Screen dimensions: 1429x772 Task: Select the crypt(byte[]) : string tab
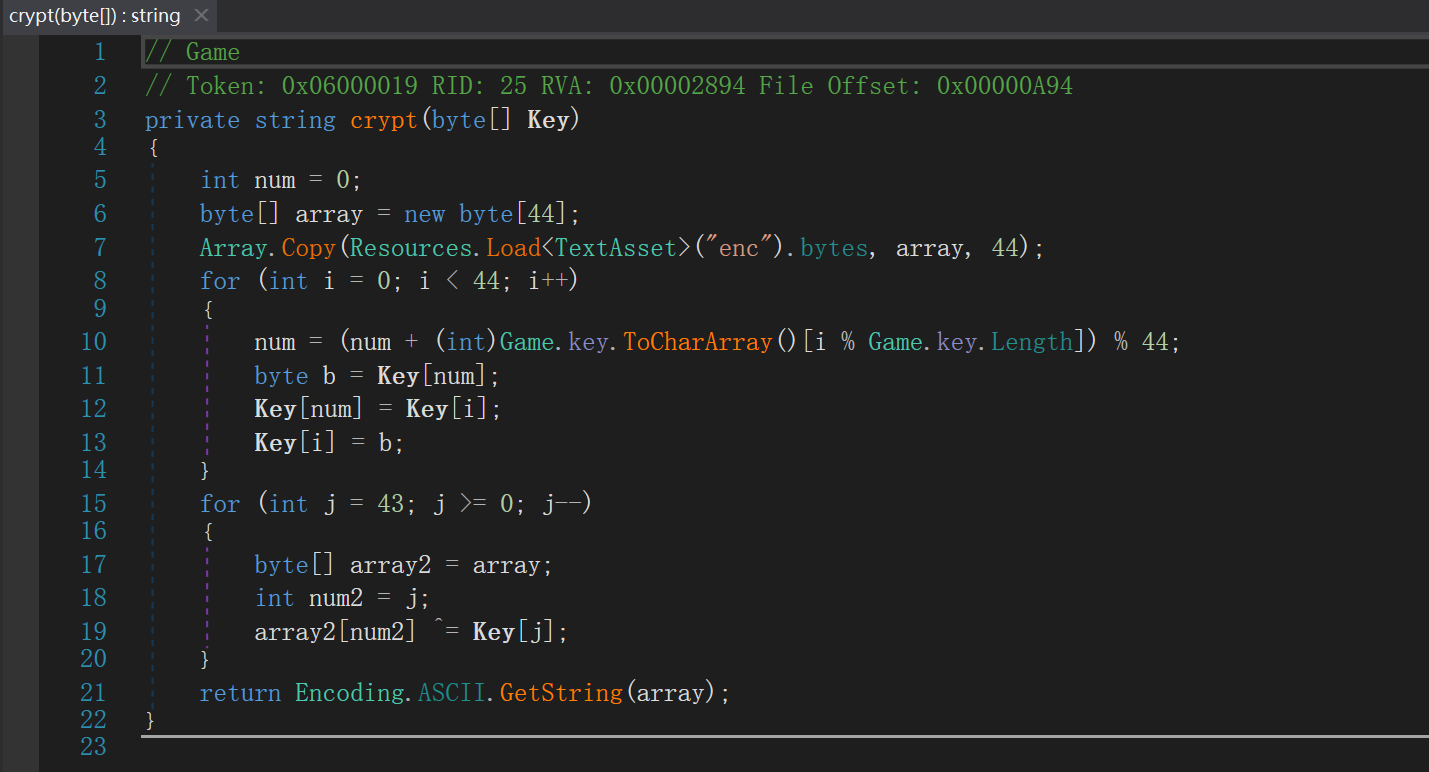tap(95, 16)
